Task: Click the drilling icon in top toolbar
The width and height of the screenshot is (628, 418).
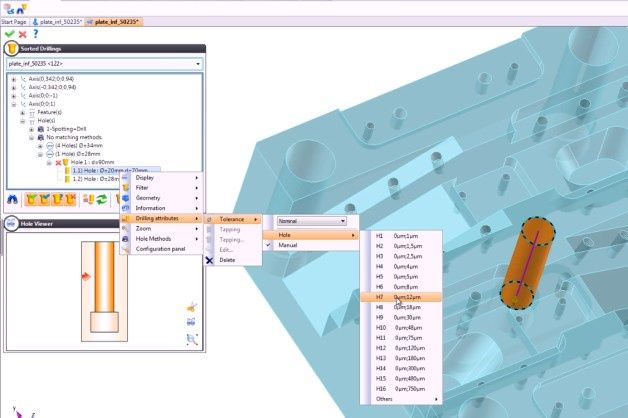Action: [22, 8]
